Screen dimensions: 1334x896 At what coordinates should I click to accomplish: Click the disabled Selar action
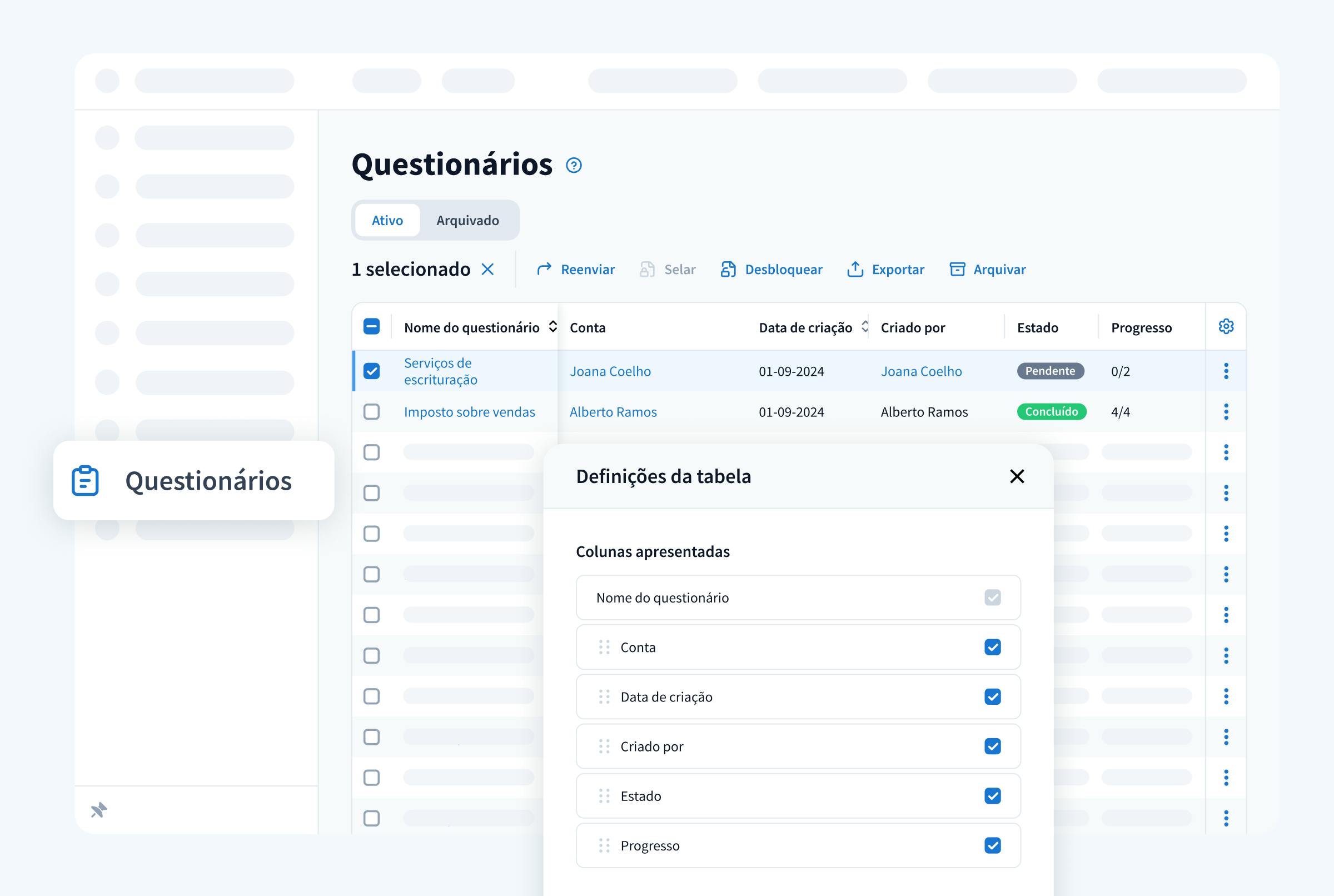tap(668, 269)
